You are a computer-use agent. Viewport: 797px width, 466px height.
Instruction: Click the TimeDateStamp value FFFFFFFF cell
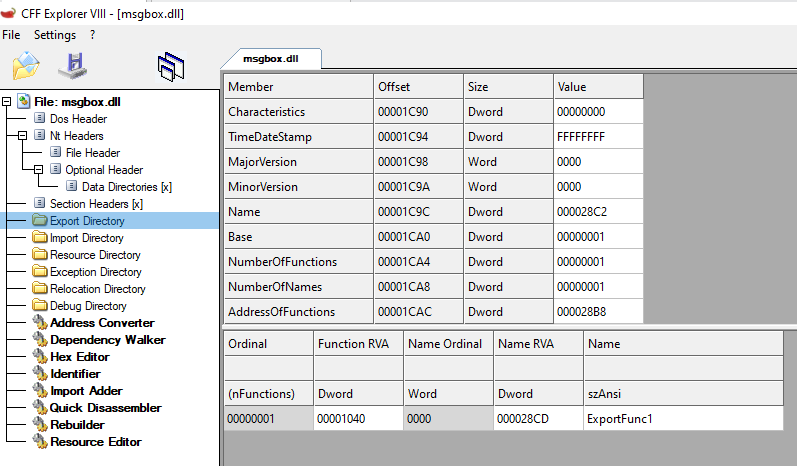click(598, 137)
